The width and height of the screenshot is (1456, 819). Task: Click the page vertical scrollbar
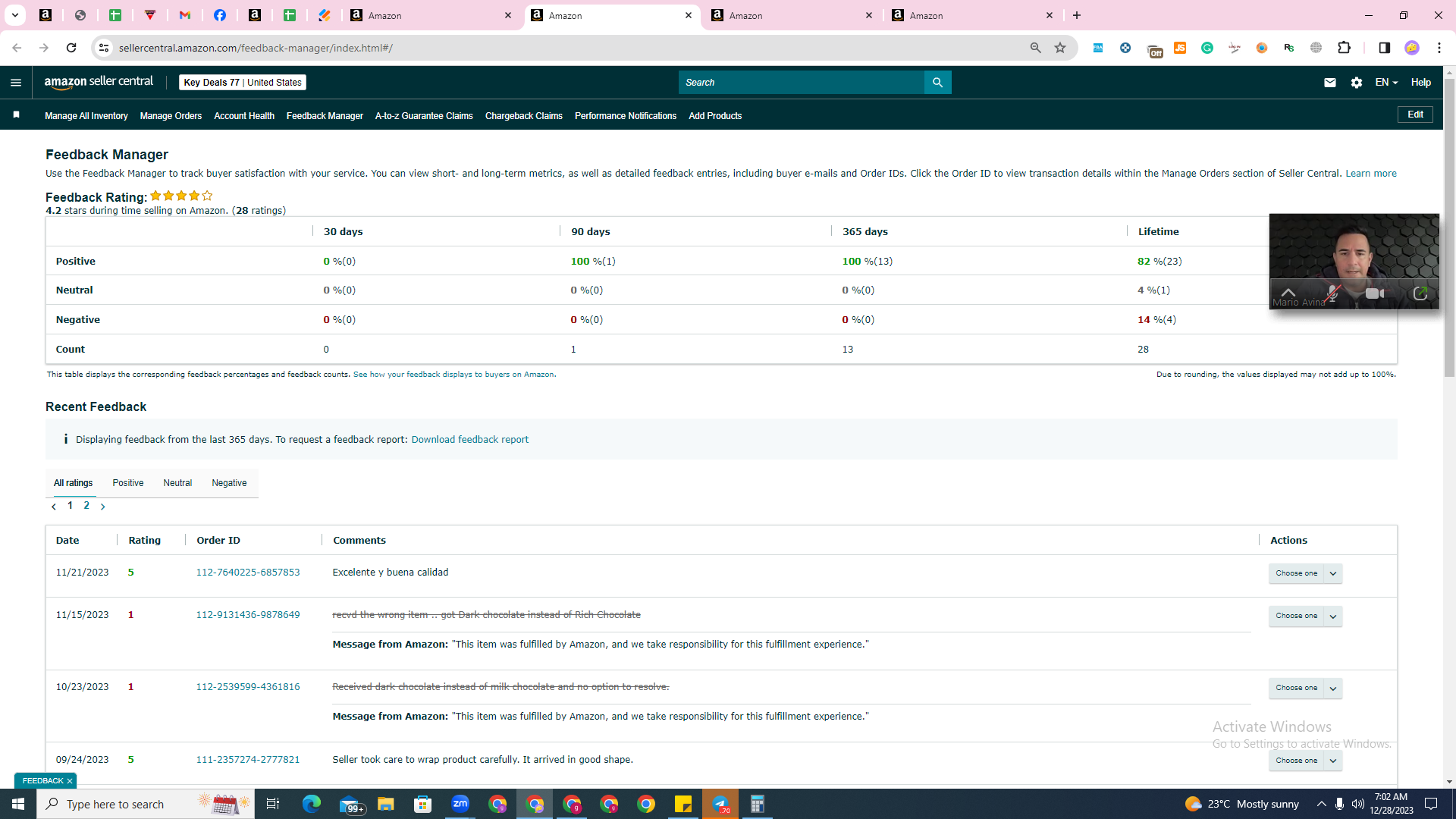[1449, 227]
